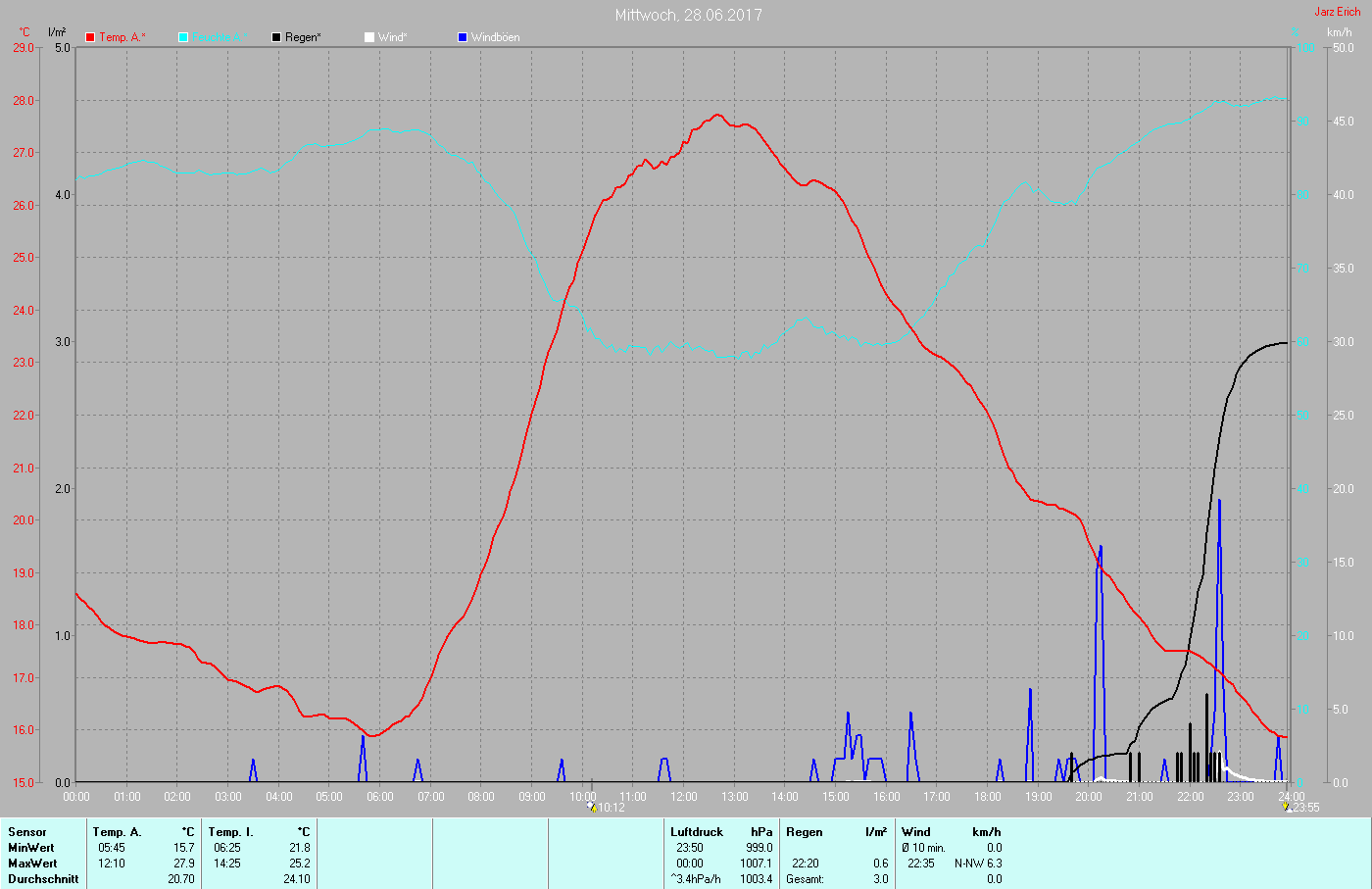The image size is (1372, 889).
Task: Click the '12:00' time axis label
Action: click(x=684, y=797)
